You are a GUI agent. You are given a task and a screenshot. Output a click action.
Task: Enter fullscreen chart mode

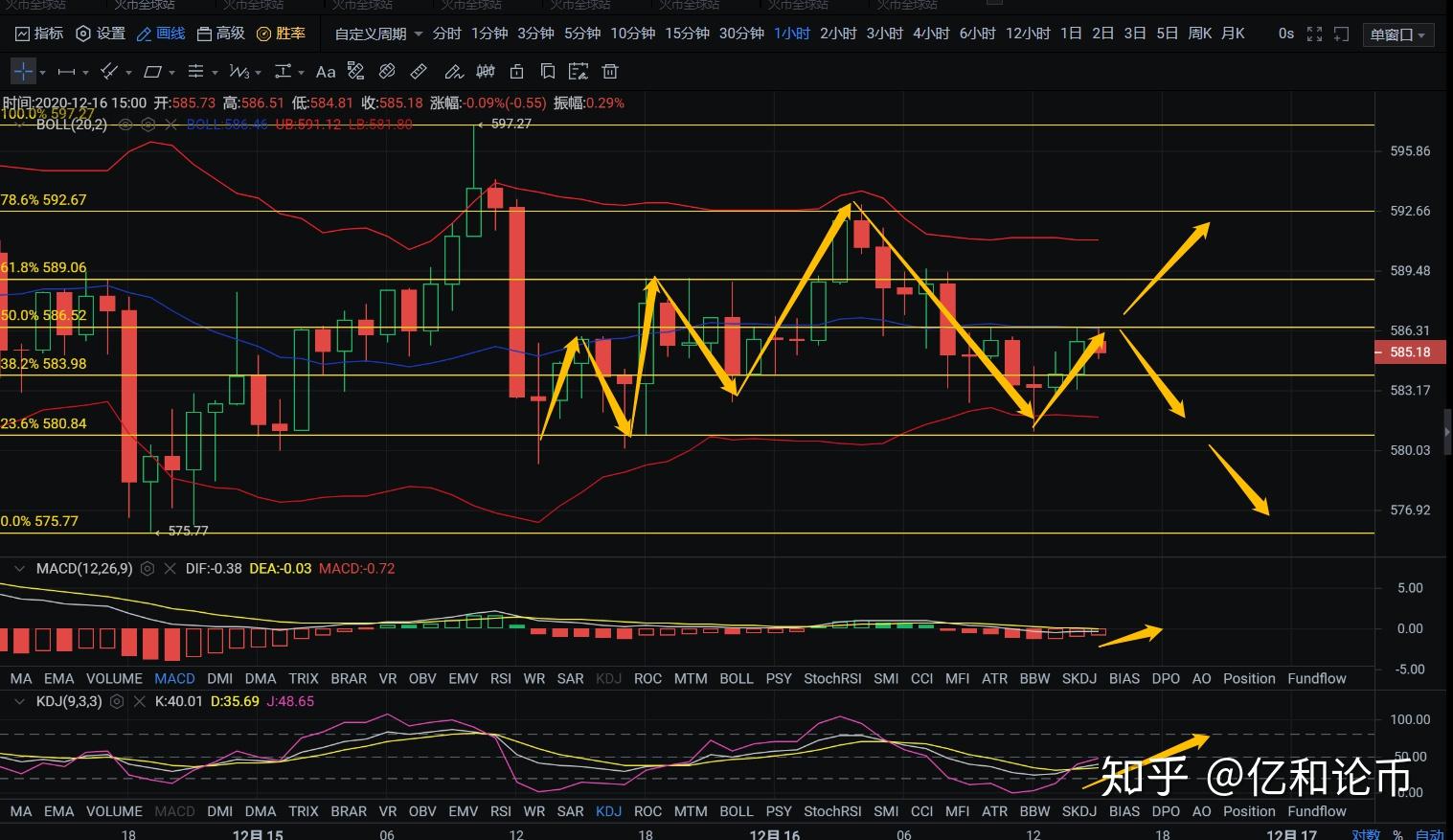coord(1315,34)
